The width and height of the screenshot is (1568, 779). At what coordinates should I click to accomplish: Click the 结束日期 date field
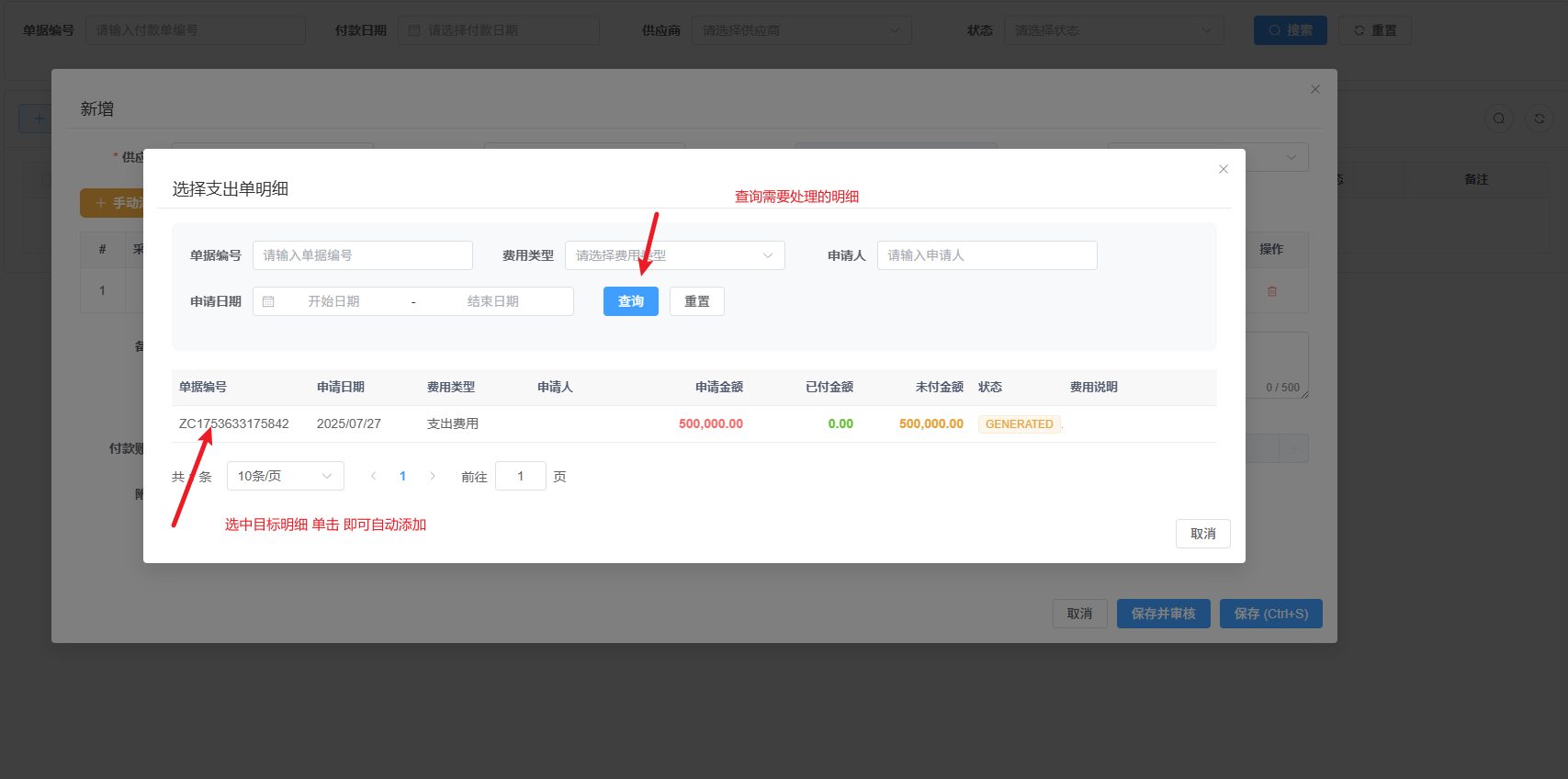[x=493, y=301]
